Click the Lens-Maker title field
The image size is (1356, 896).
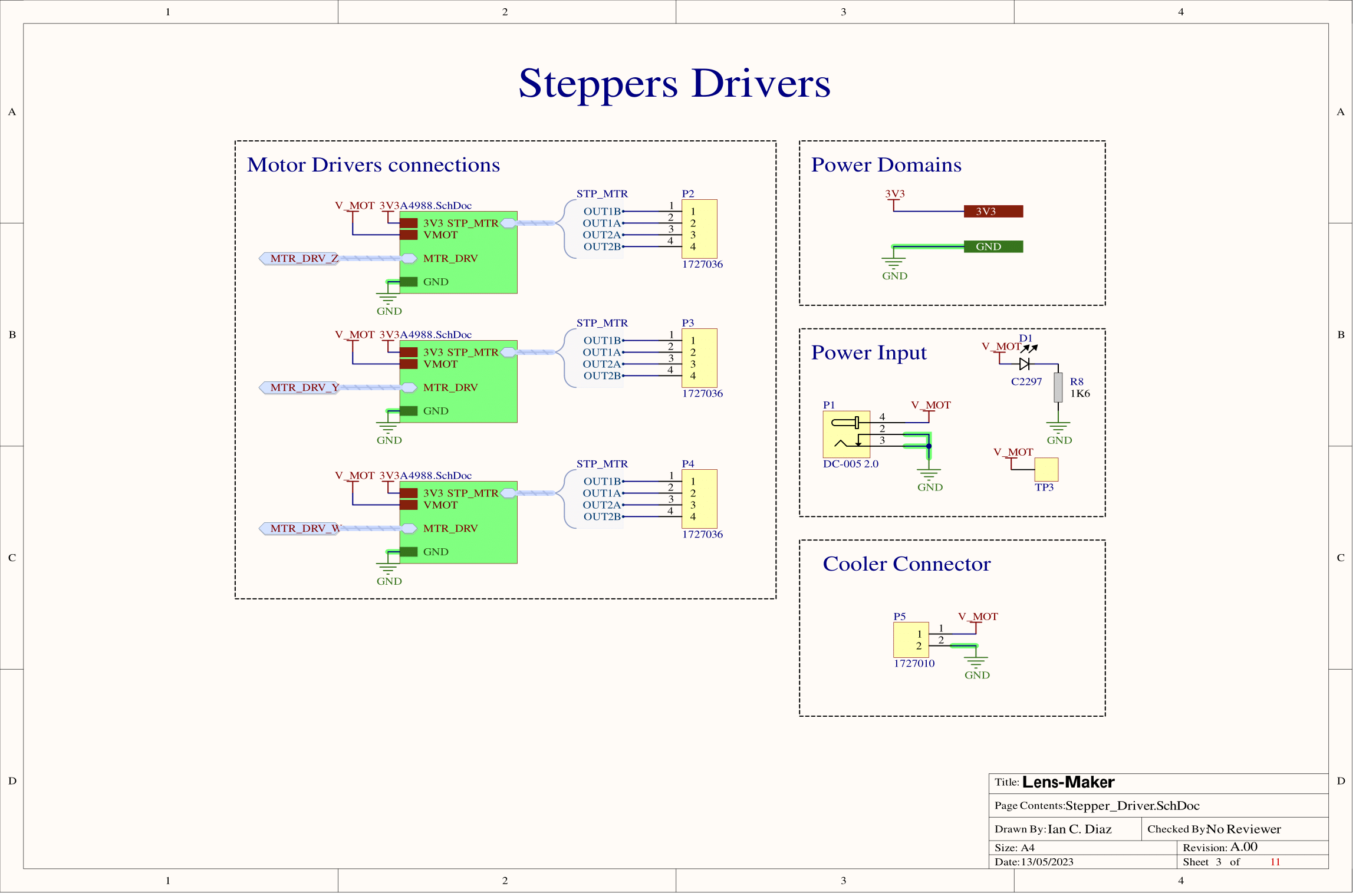click(x=1068, y=782)
